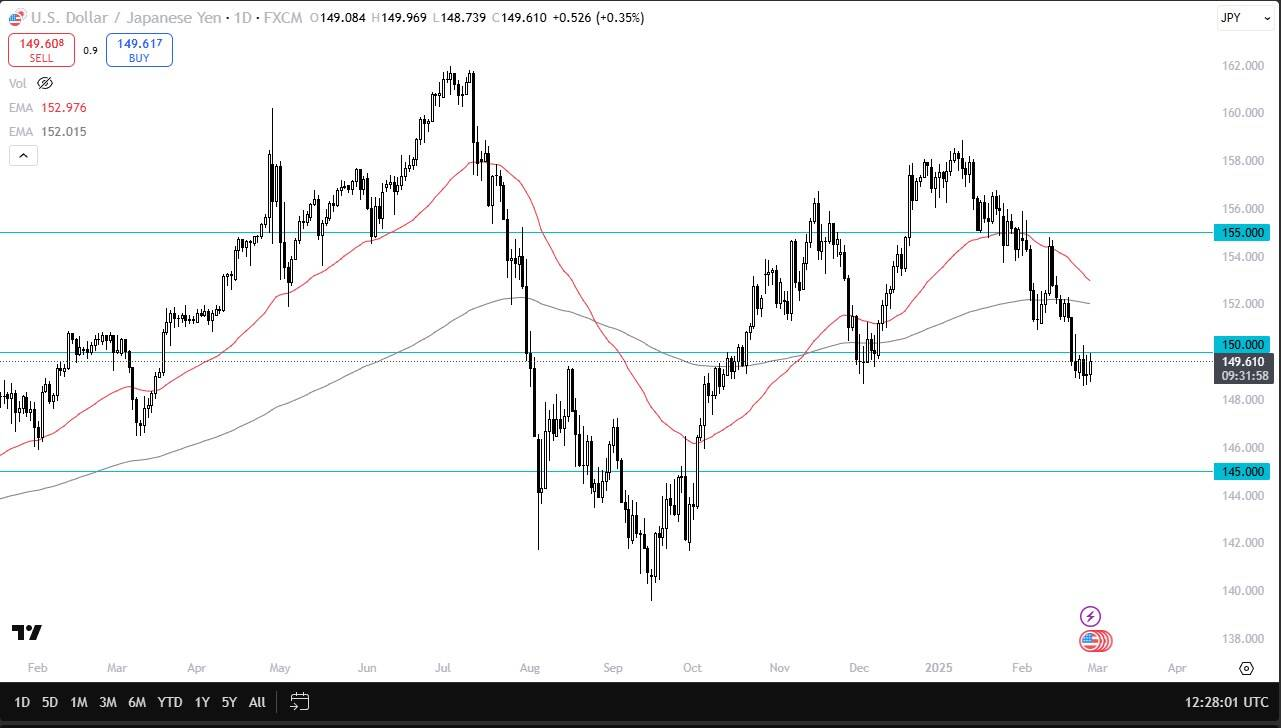The width and height of the screenshot is (1281, 728).
Task: Click the +0.526 (+0.35%) change value
Action: click(598, 17)
